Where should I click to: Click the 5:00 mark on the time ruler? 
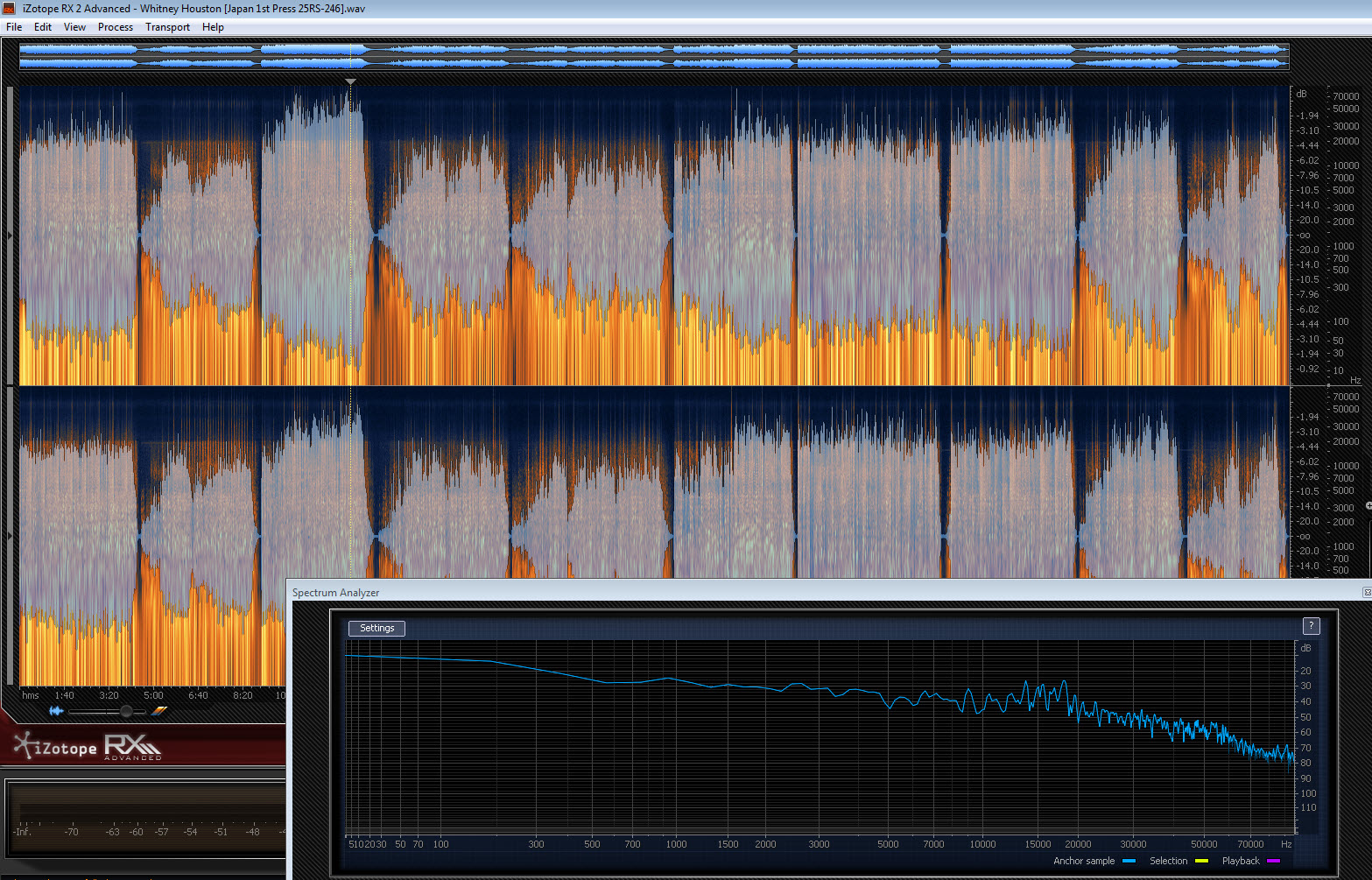[153, 695]
